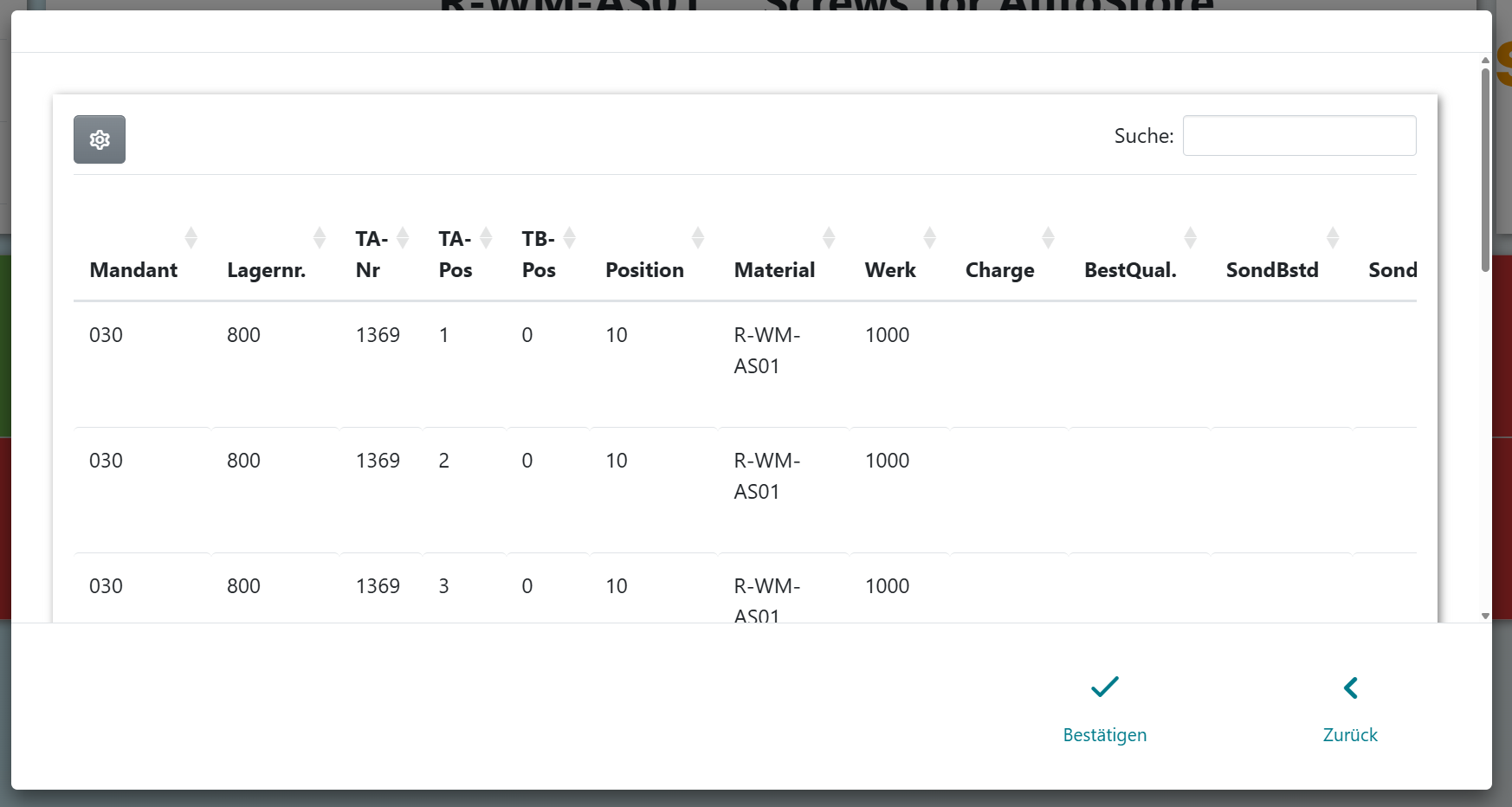This screenshot has height=807, width=1512.
Task: Click the Zurück back arrow icon
Action: pyautogui.click(x=1350, y=688)
